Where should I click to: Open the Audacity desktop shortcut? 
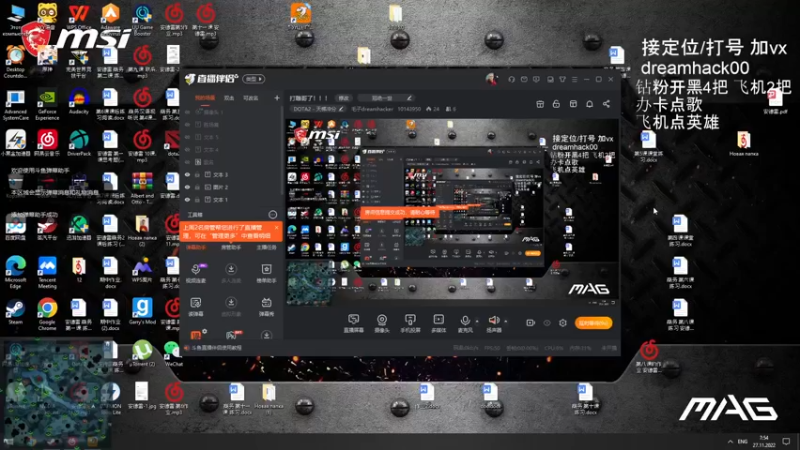click(x=79, y=101)
